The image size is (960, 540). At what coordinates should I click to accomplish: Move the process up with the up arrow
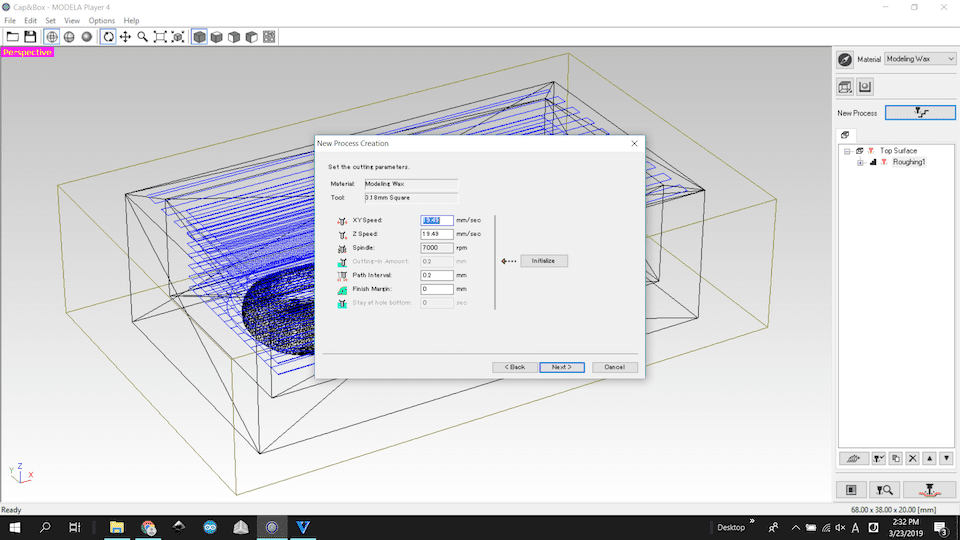click(x=929, y=458)
